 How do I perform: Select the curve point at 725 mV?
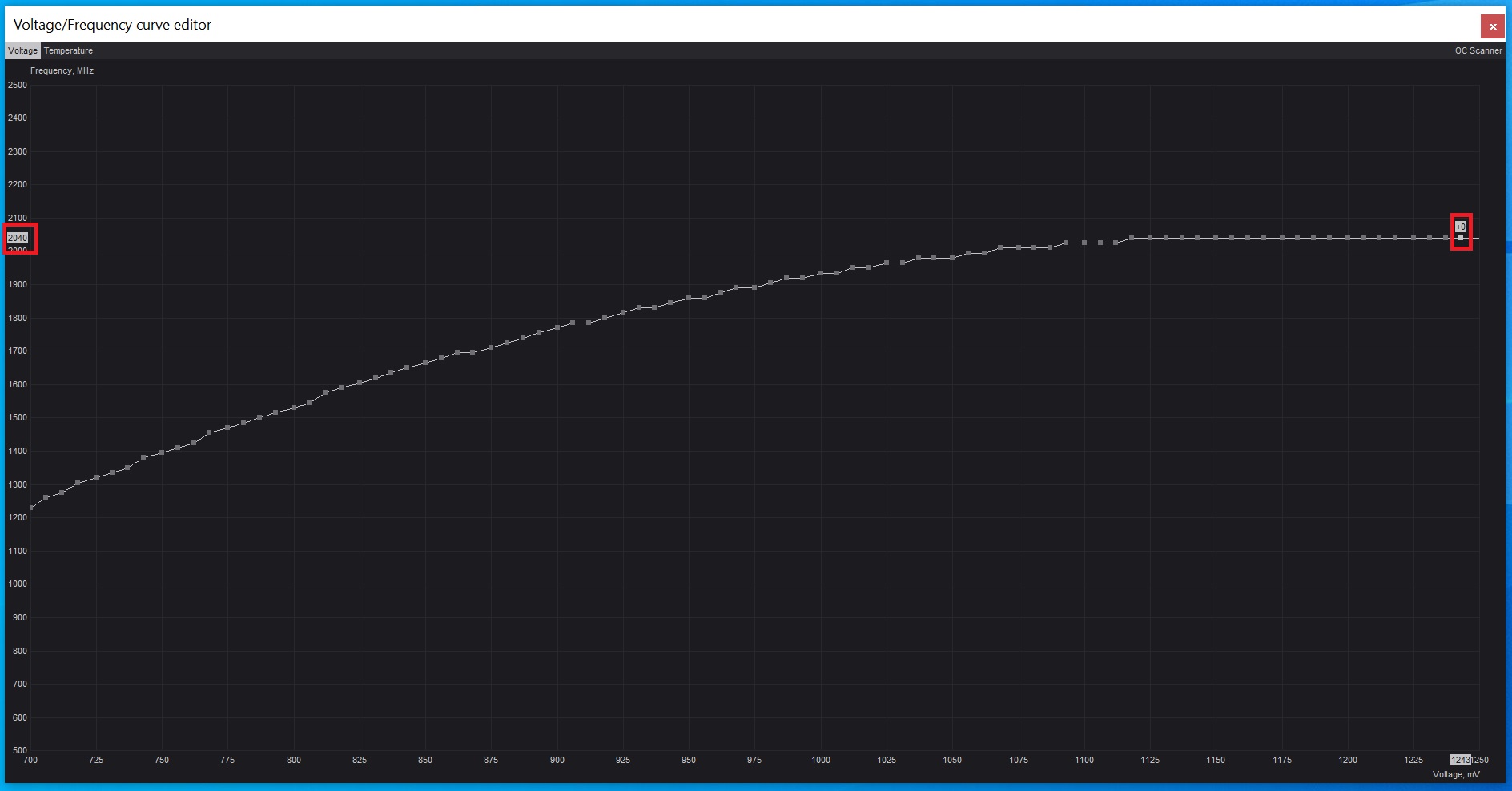click(96, 477)
